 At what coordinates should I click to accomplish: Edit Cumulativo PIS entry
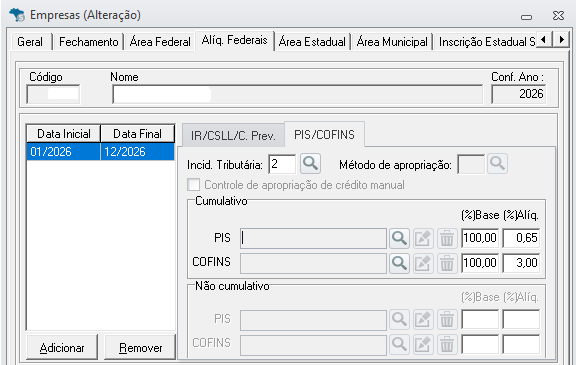coord(423,239)
